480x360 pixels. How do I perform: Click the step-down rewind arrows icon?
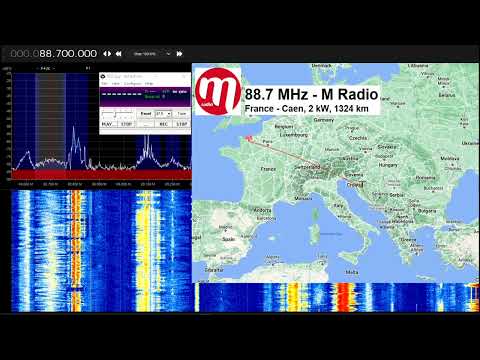118,54
